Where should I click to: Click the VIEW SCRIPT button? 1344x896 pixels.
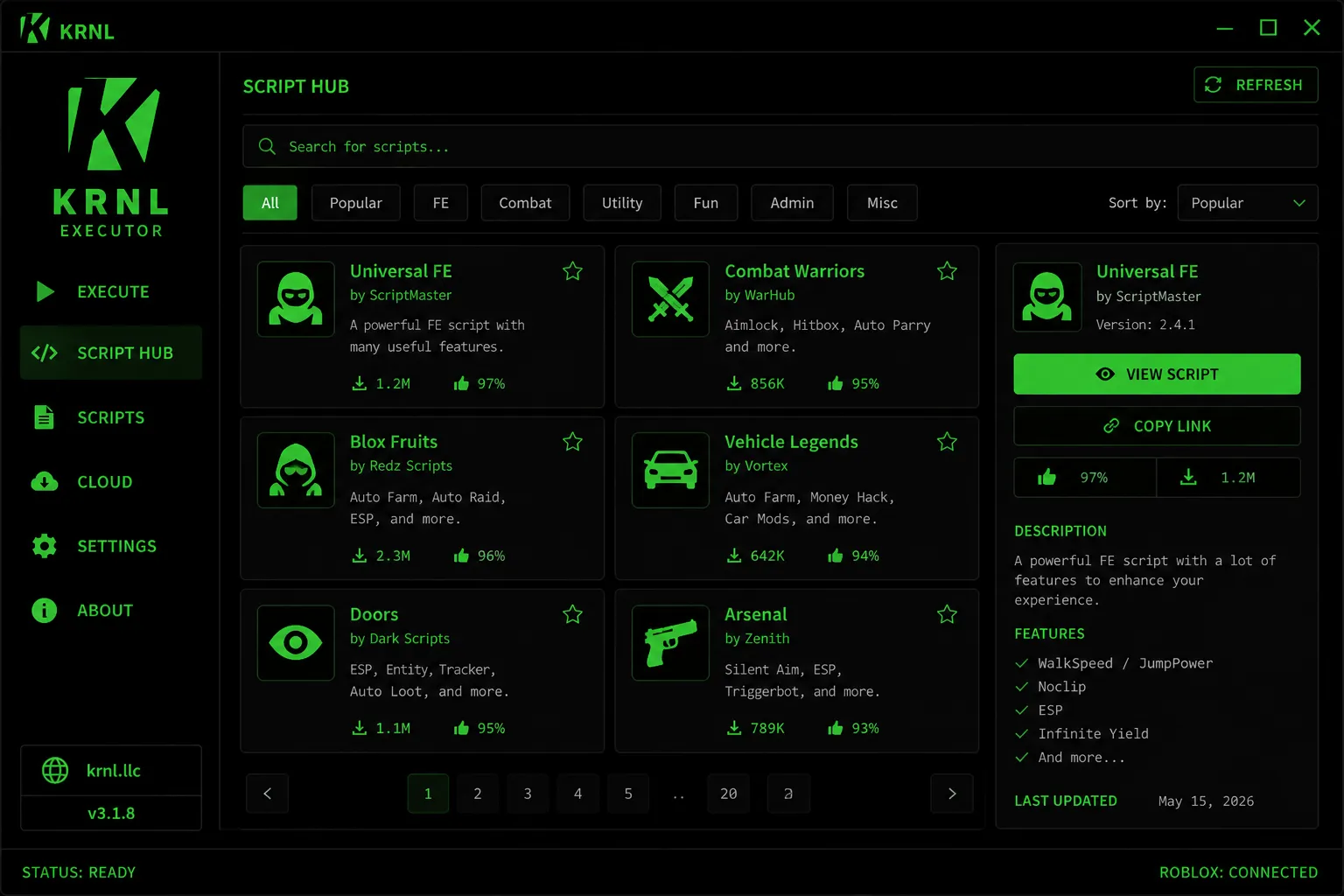tap(1157, 374)
